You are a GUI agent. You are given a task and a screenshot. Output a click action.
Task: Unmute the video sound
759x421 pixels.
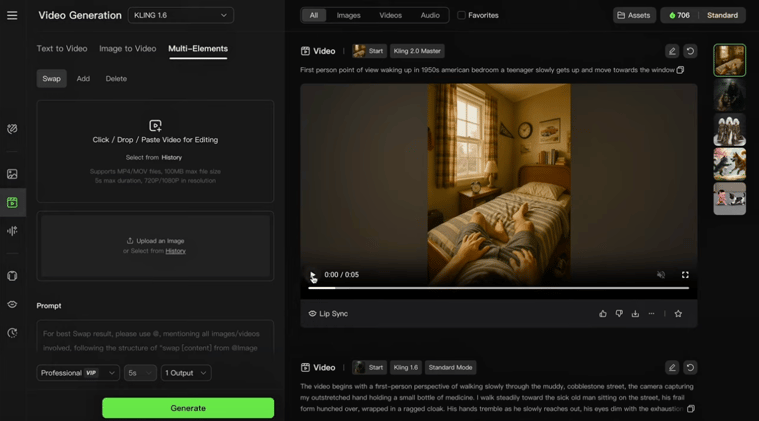pyautogui.click(x=661, y=275)
